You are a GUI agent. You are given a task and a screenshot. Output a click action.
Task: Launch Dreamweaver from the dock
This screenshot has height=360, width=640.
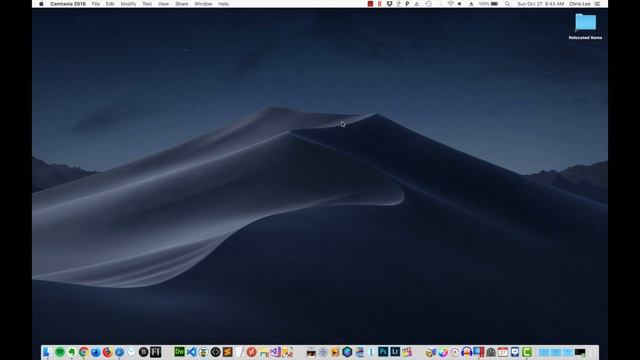coord(179,351)
